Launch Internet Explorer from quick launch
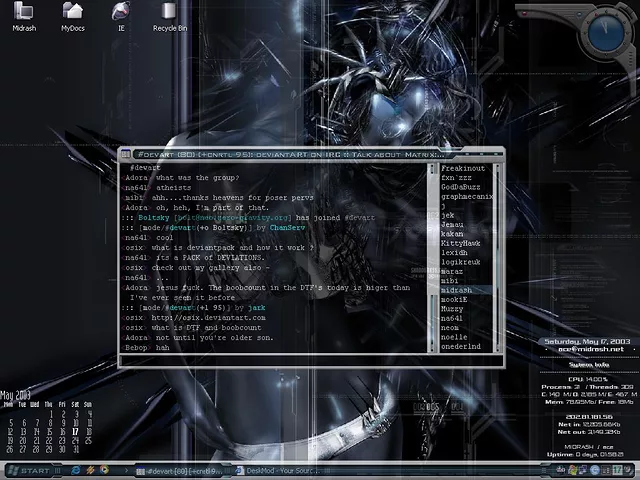 pyautogui.click(x=76, y=471)
